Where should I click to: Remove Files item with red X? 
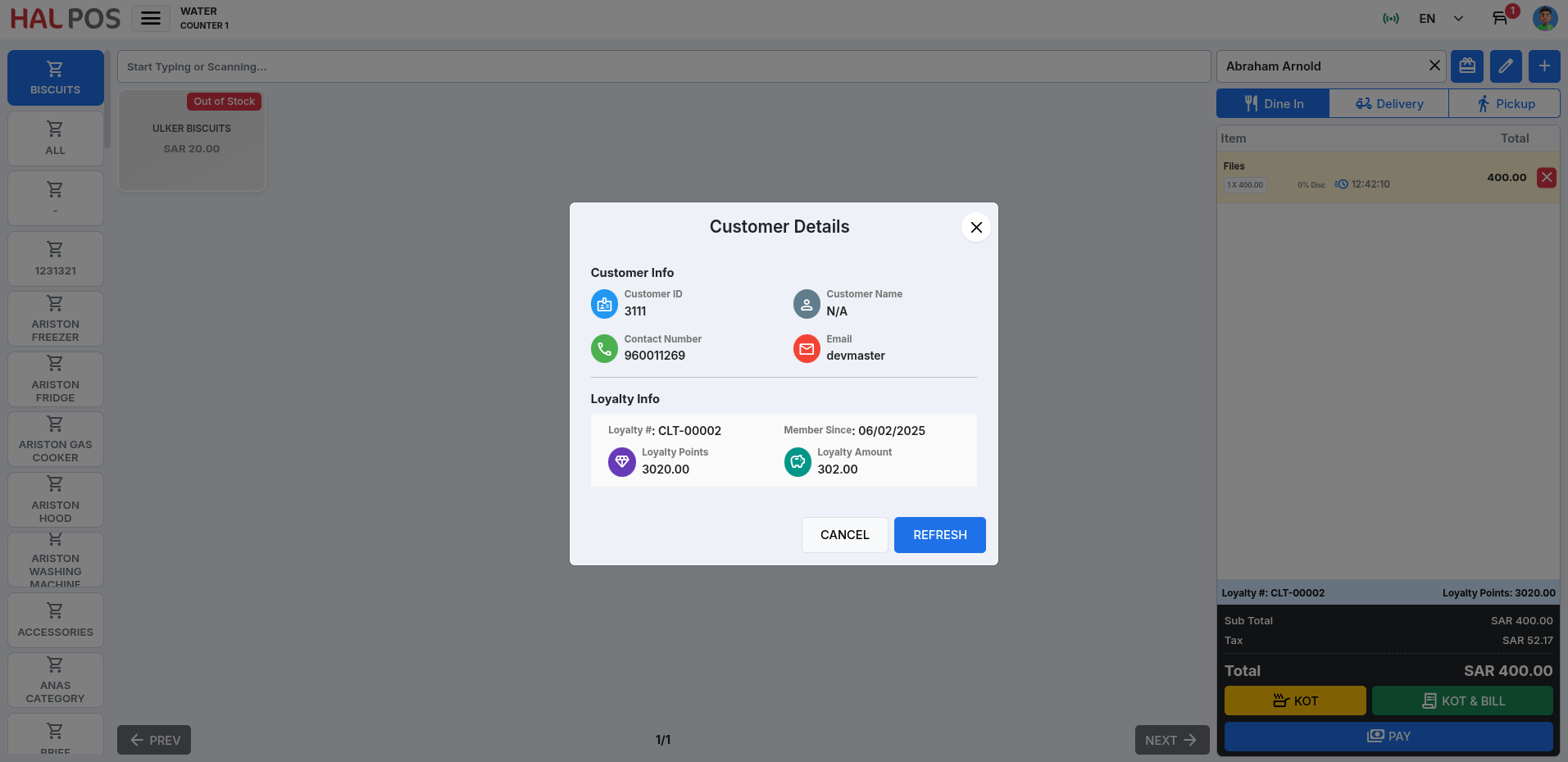click(x=1546, y=177)
